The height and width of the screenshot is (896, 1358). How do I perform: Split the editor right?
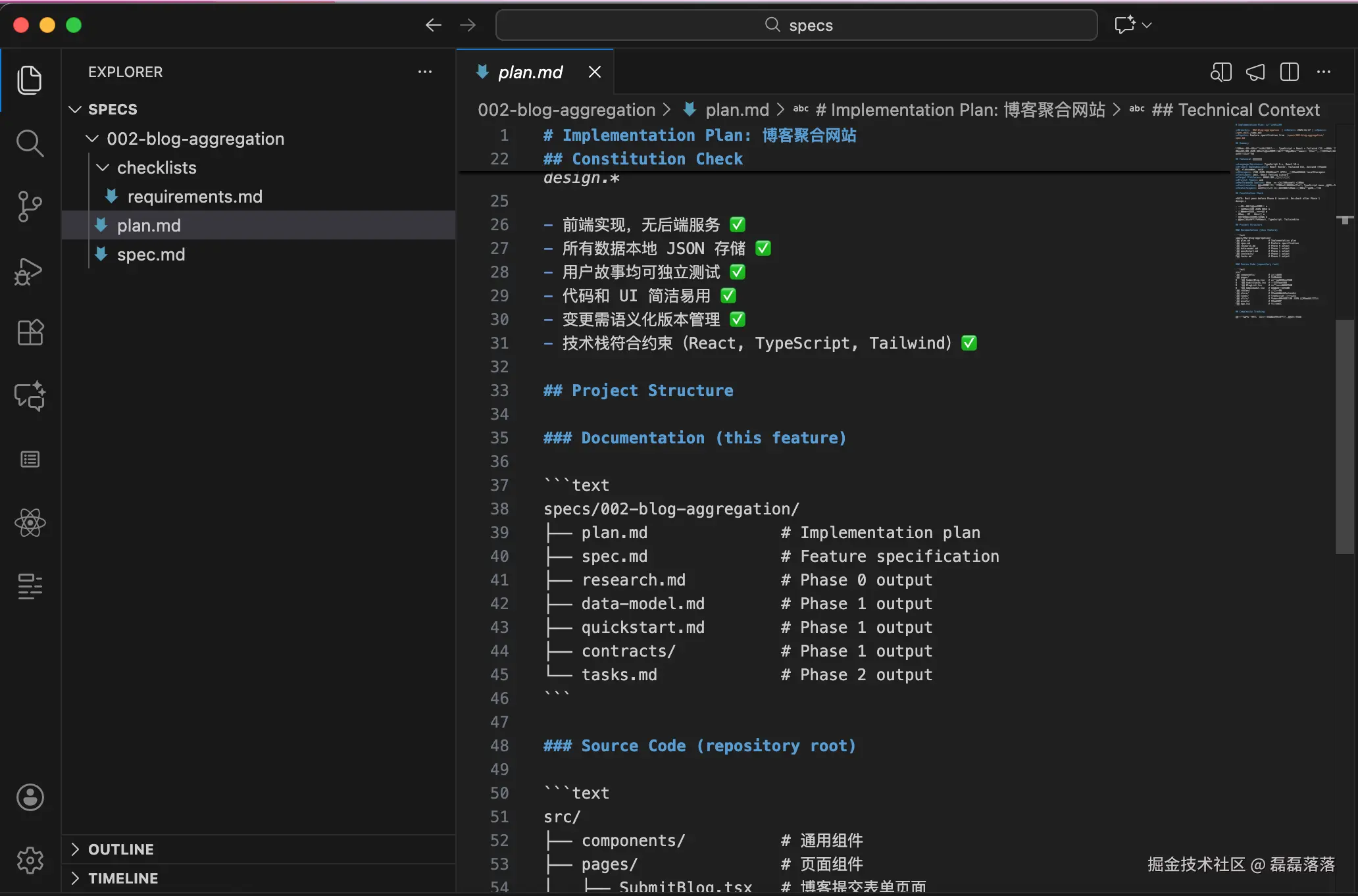click(1289, 72)
